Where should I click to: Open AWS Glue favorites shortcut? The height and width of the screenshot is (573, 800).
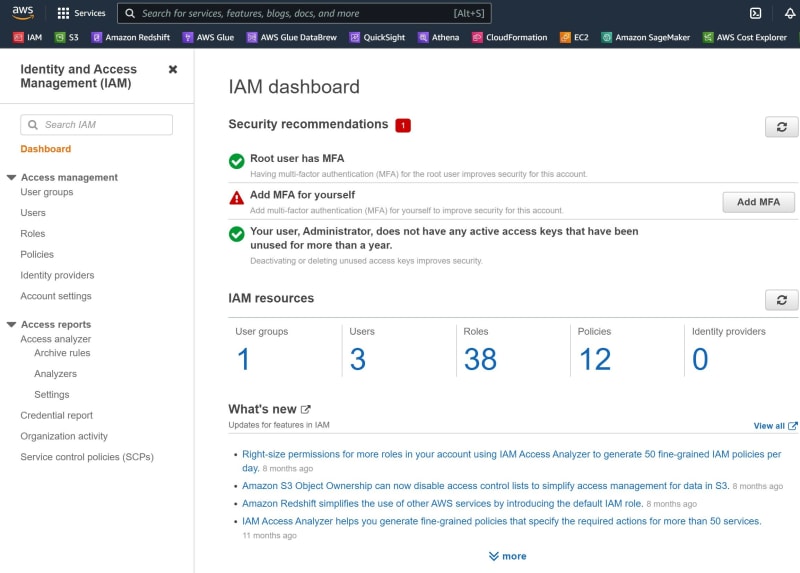(x=208, y=37)
